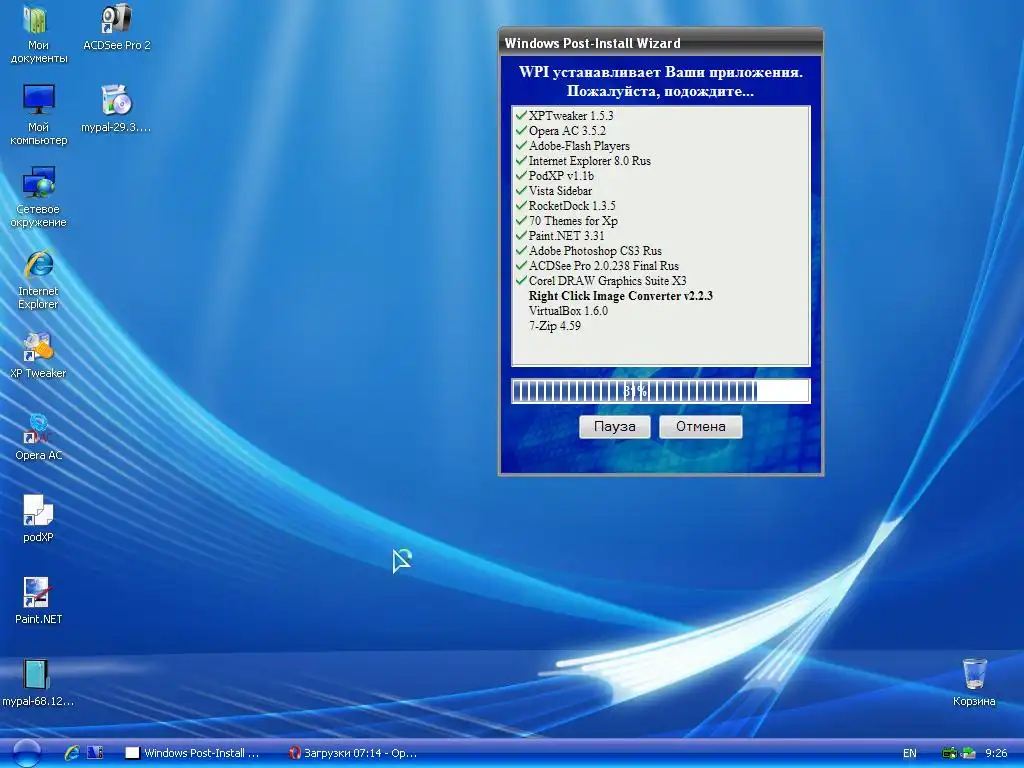Image resolution: width=1024 pixels, height=768 pixels.
Task: Click the checkmark beside Paint.NET 3.31
Action: [x=520, y=235]
